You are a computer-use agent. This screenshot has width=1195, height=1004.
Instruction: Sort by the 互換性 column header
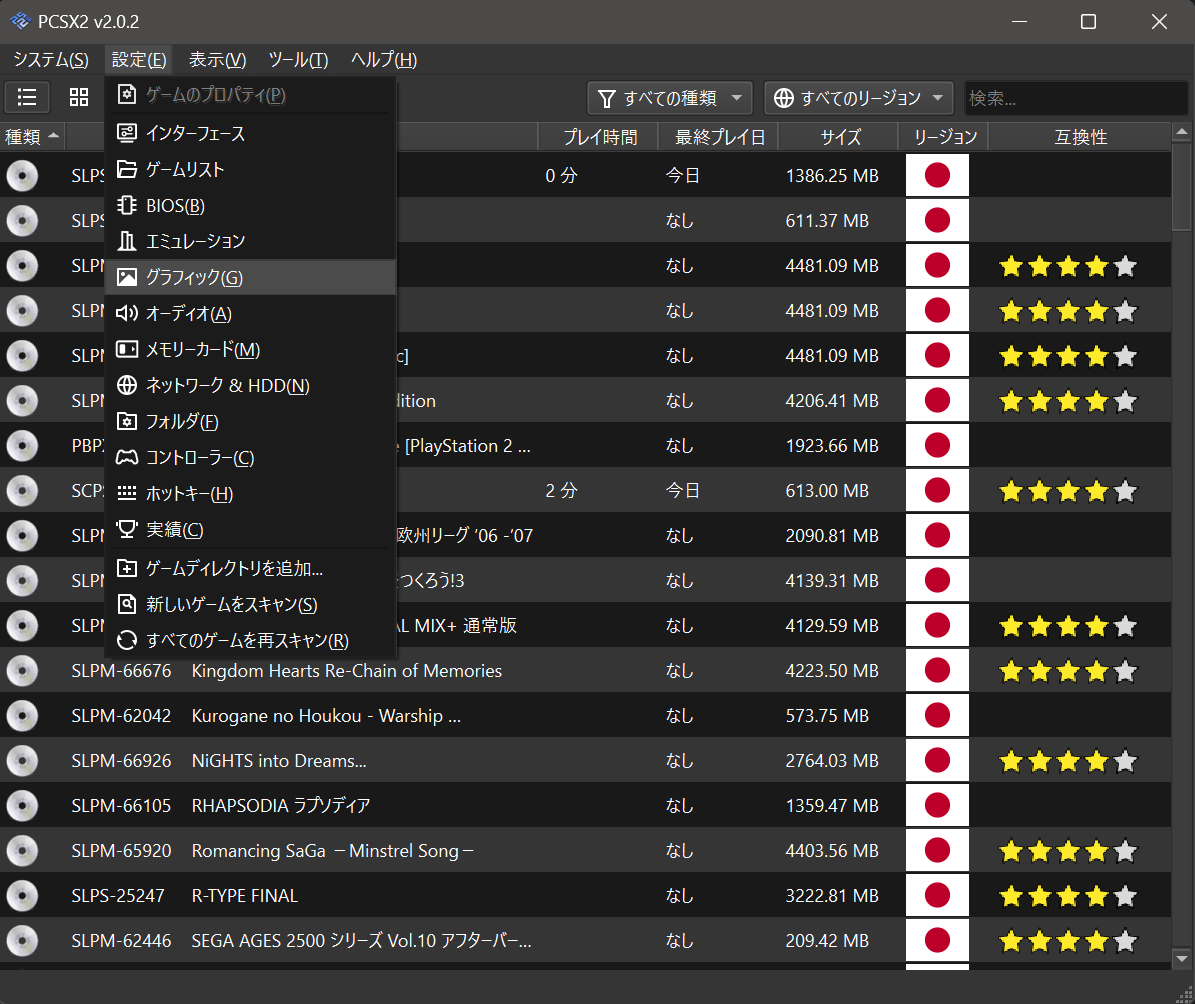click(x=1080, y=137)
